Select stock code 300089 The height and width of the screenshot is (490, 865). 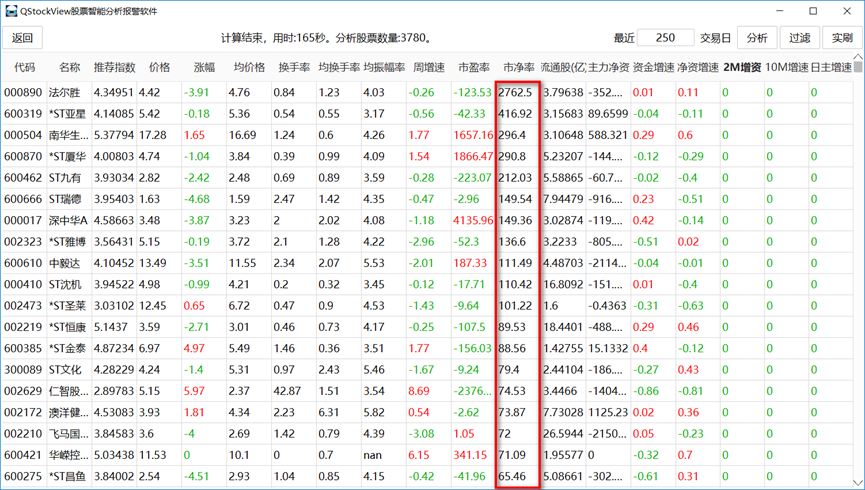coord(23,370)
